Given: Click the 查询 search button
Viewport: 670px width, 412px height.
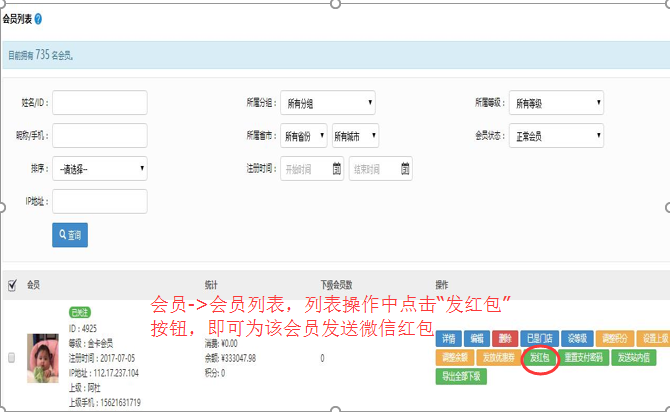Looking at the screenshot, I should [69, 235].
